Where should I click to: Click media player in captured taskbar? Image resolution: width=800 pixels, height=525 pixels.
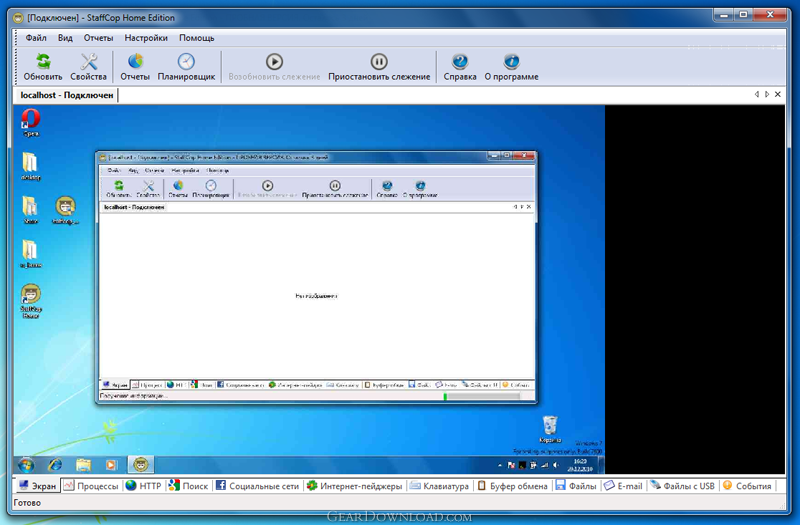pyautogui.click(x=111, y=465)
